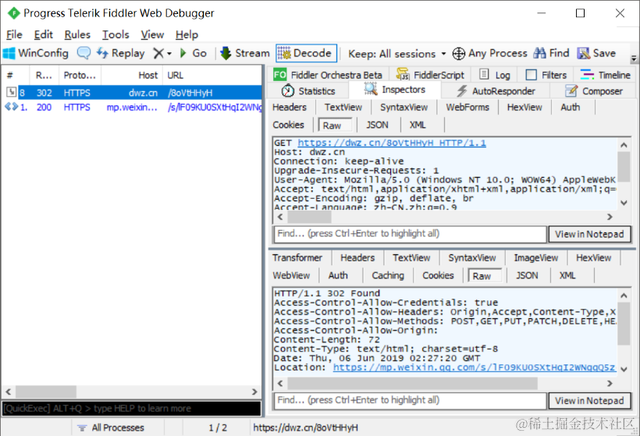Click the mp.weixin session arrows icon

point(11,107)
